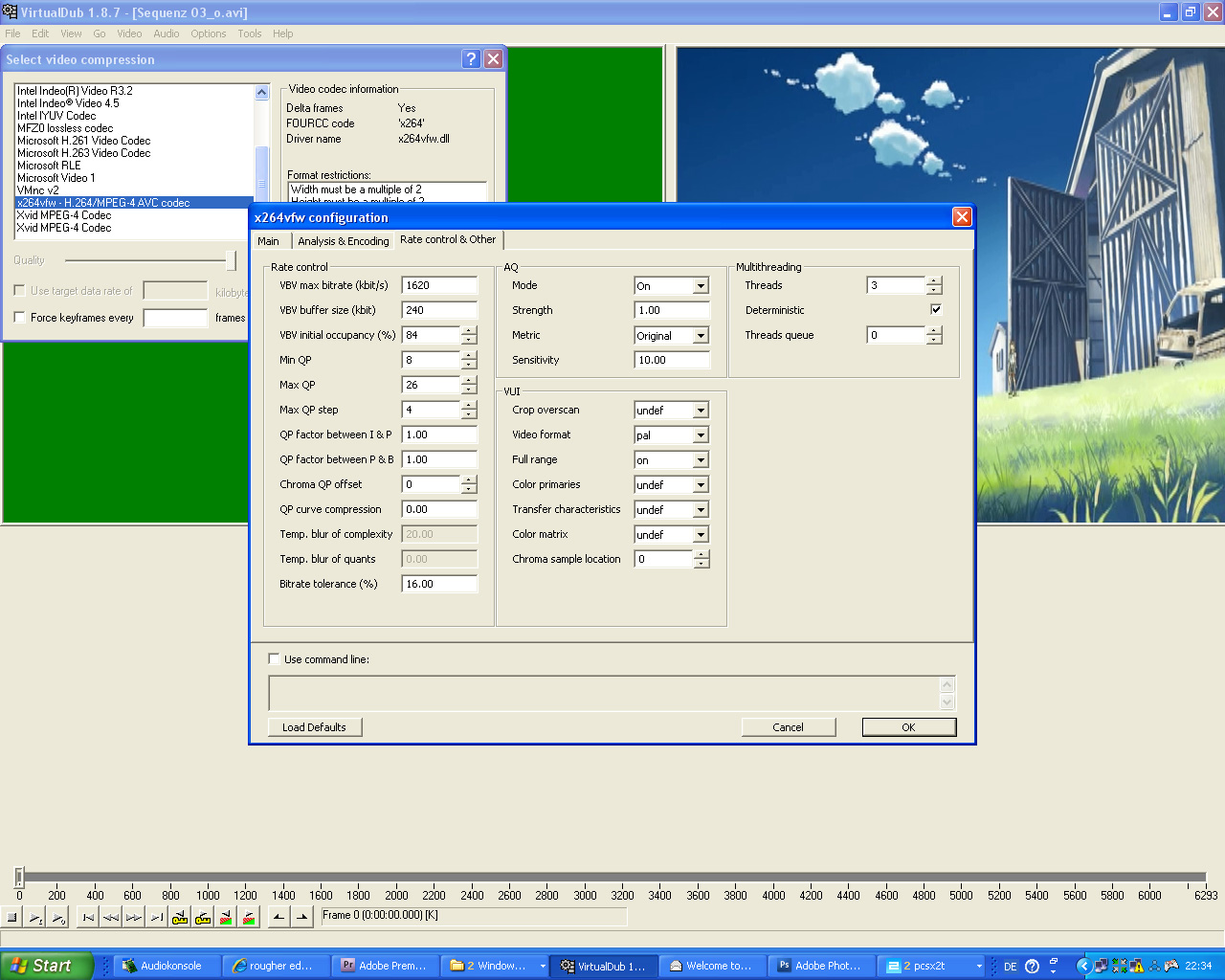Open the Audiokonsole taskbar item

167,966
